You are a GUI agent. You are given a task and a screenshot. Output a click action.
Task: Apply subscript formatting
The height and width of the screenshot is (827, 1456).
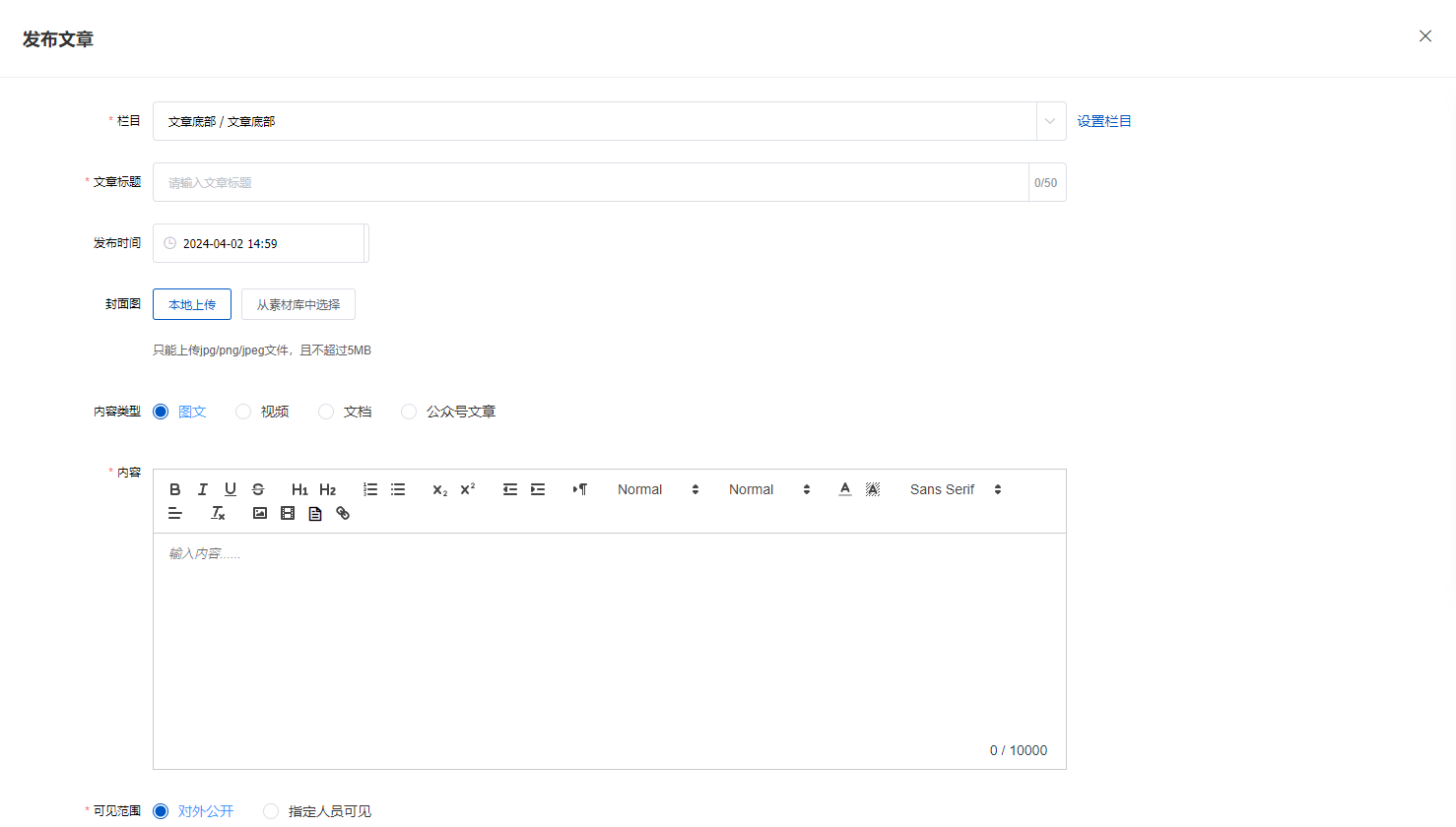click(x=439, y=489)
